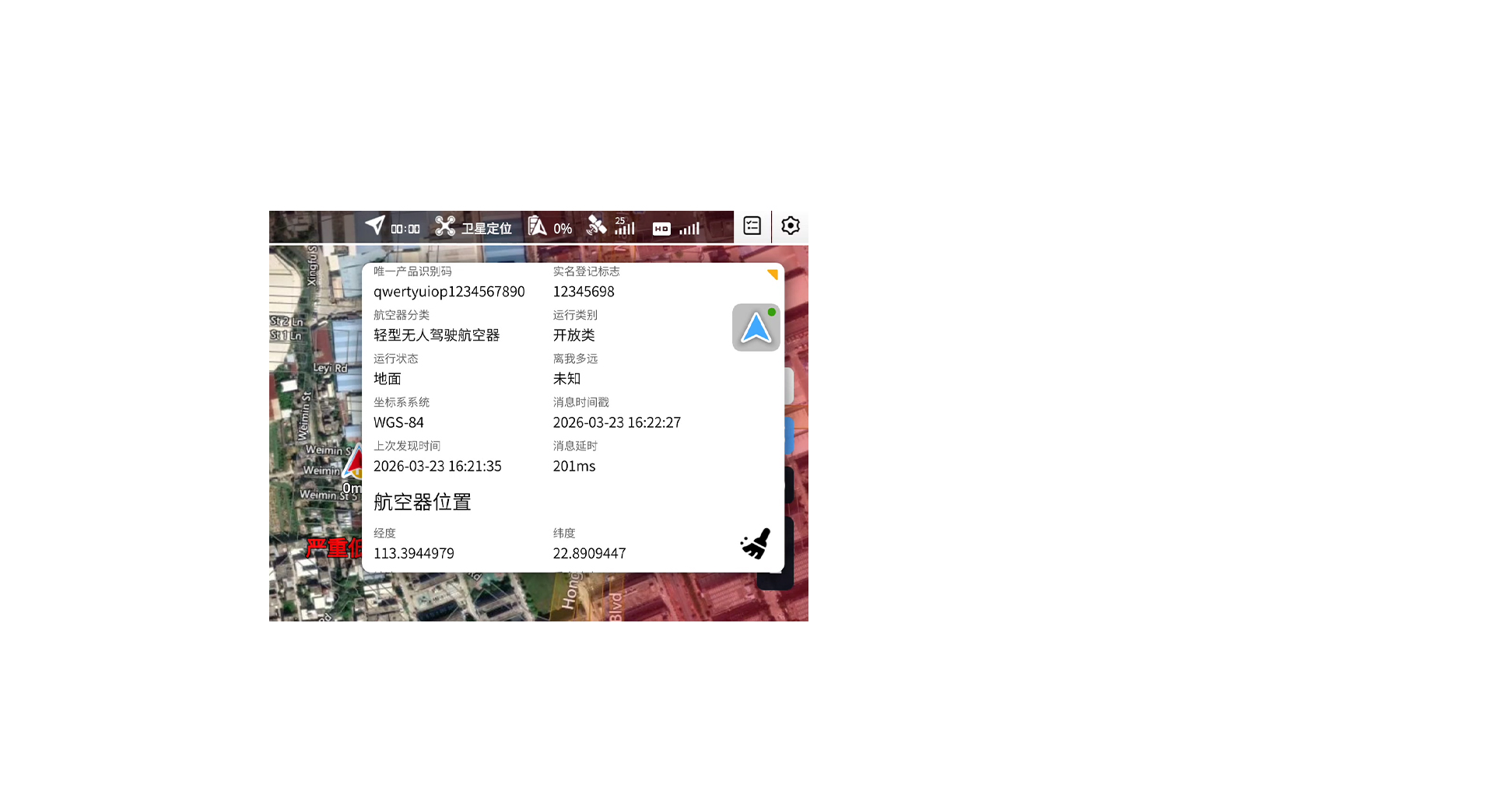Screen dimensions: 1494x812
Task: Click the red 严重 warning text on map
Action: 333,548
